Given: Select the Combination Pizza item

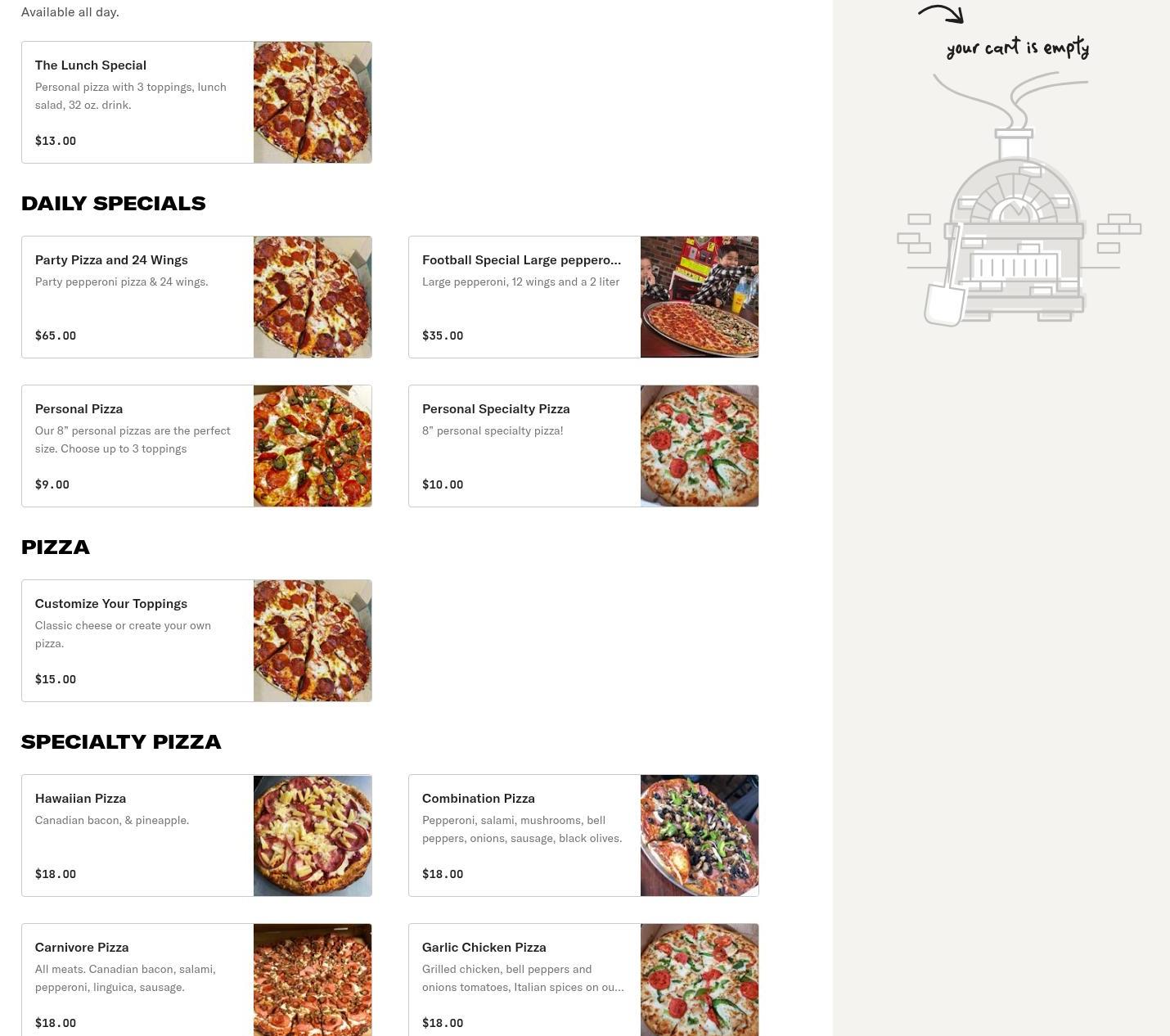Looking at the screenshot, I should click(583, 836).
